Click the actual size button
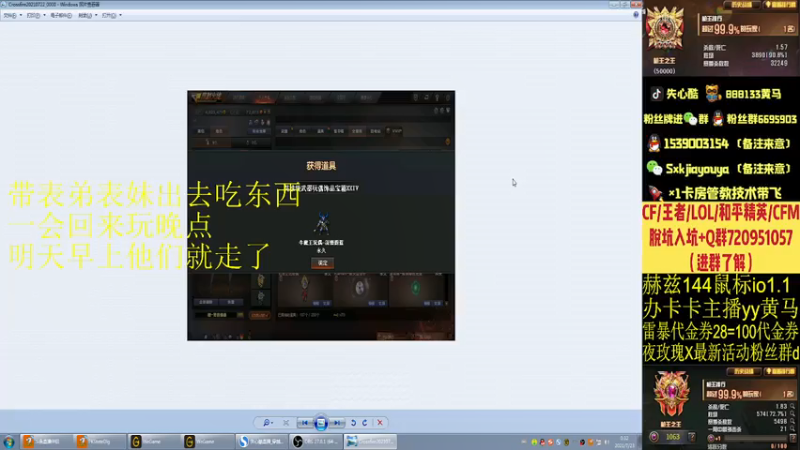800x450 pixels. pyautogui.click(x=286, y=423)
